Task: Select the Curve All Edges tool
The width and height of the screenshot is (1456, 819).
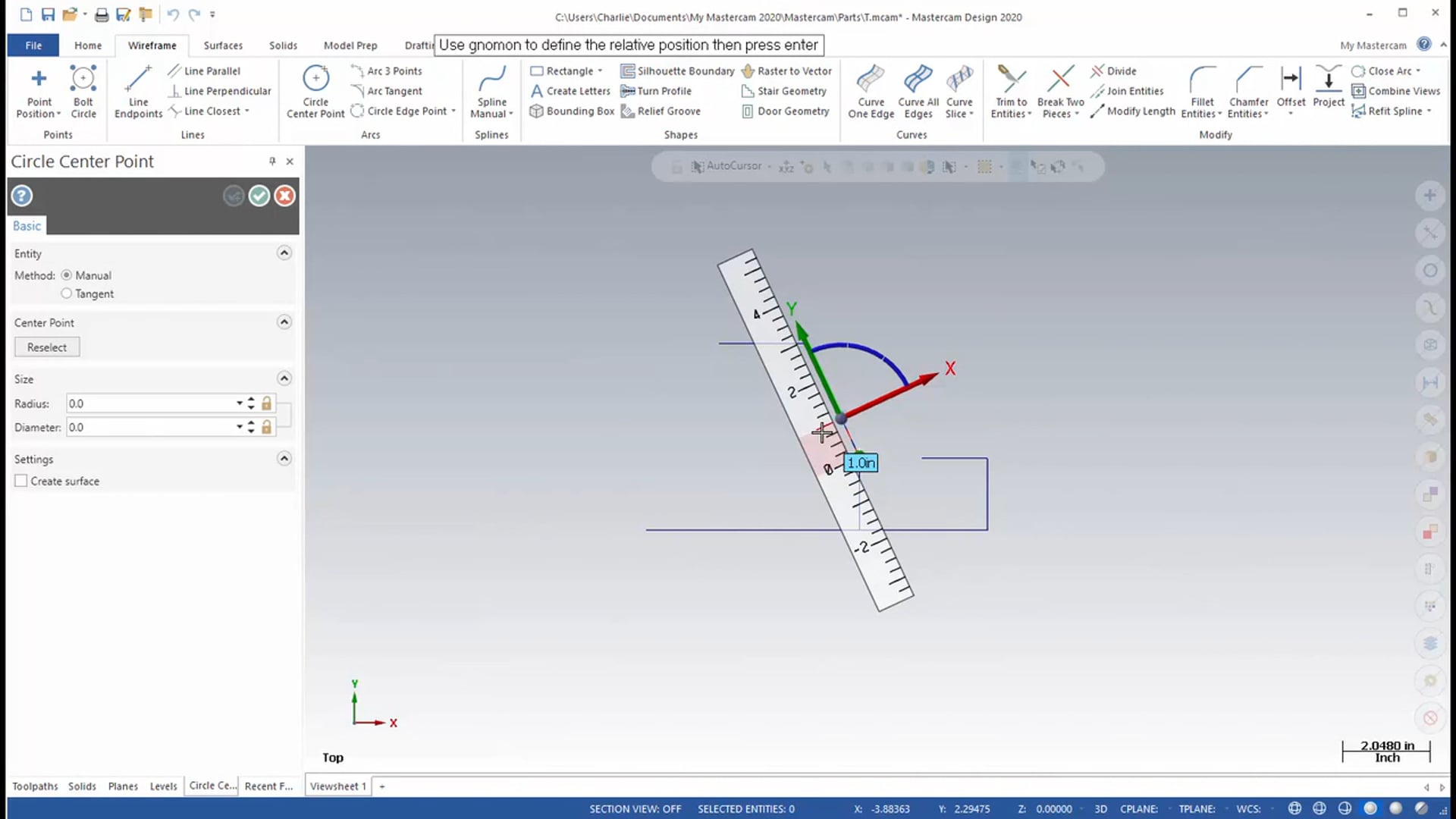Action: tap(918, 93)
